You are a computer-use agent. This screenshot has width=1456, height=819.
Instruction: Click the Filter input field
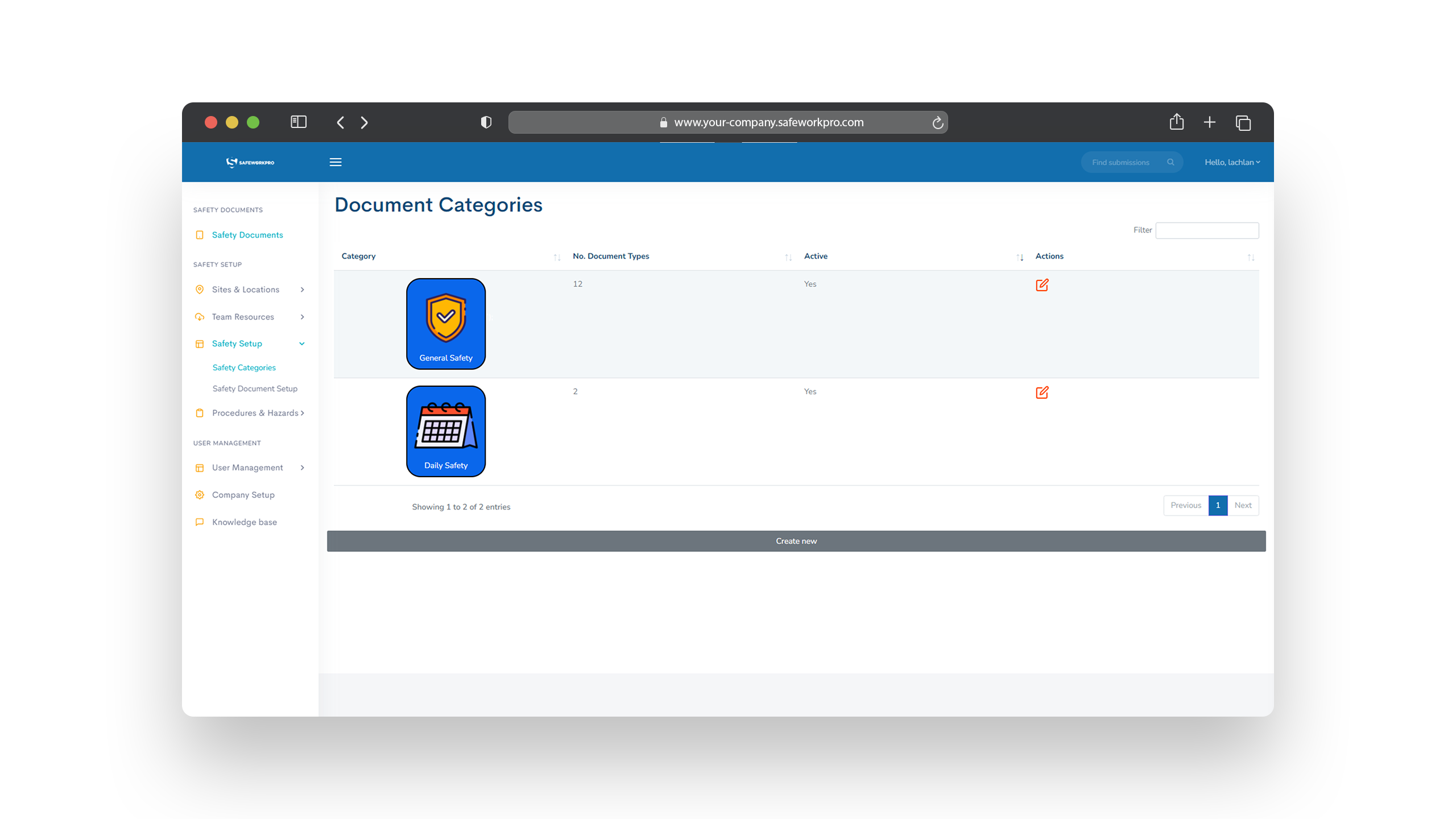pos(1208,230)
